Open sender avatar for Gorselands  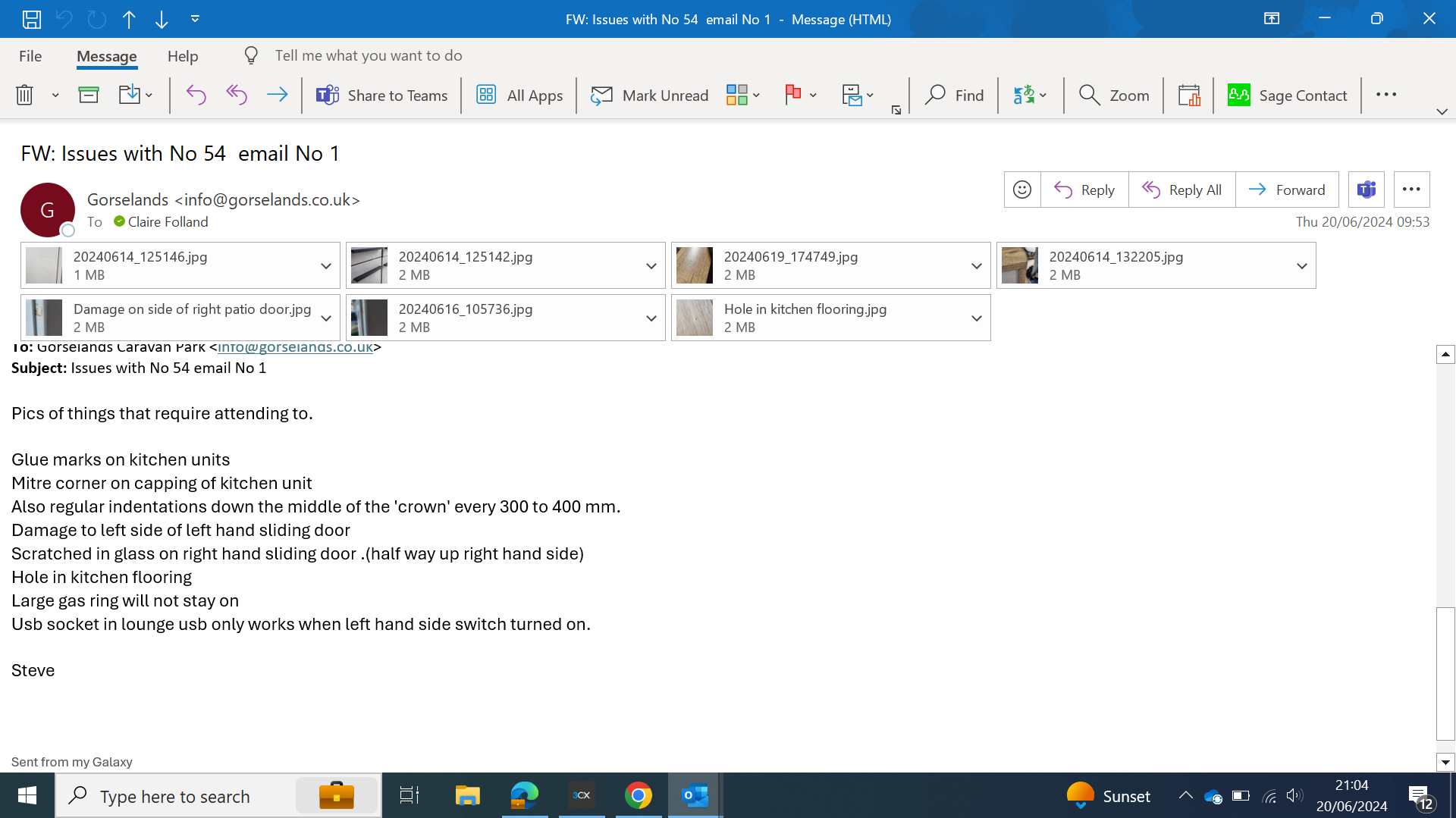pos(47,210)
